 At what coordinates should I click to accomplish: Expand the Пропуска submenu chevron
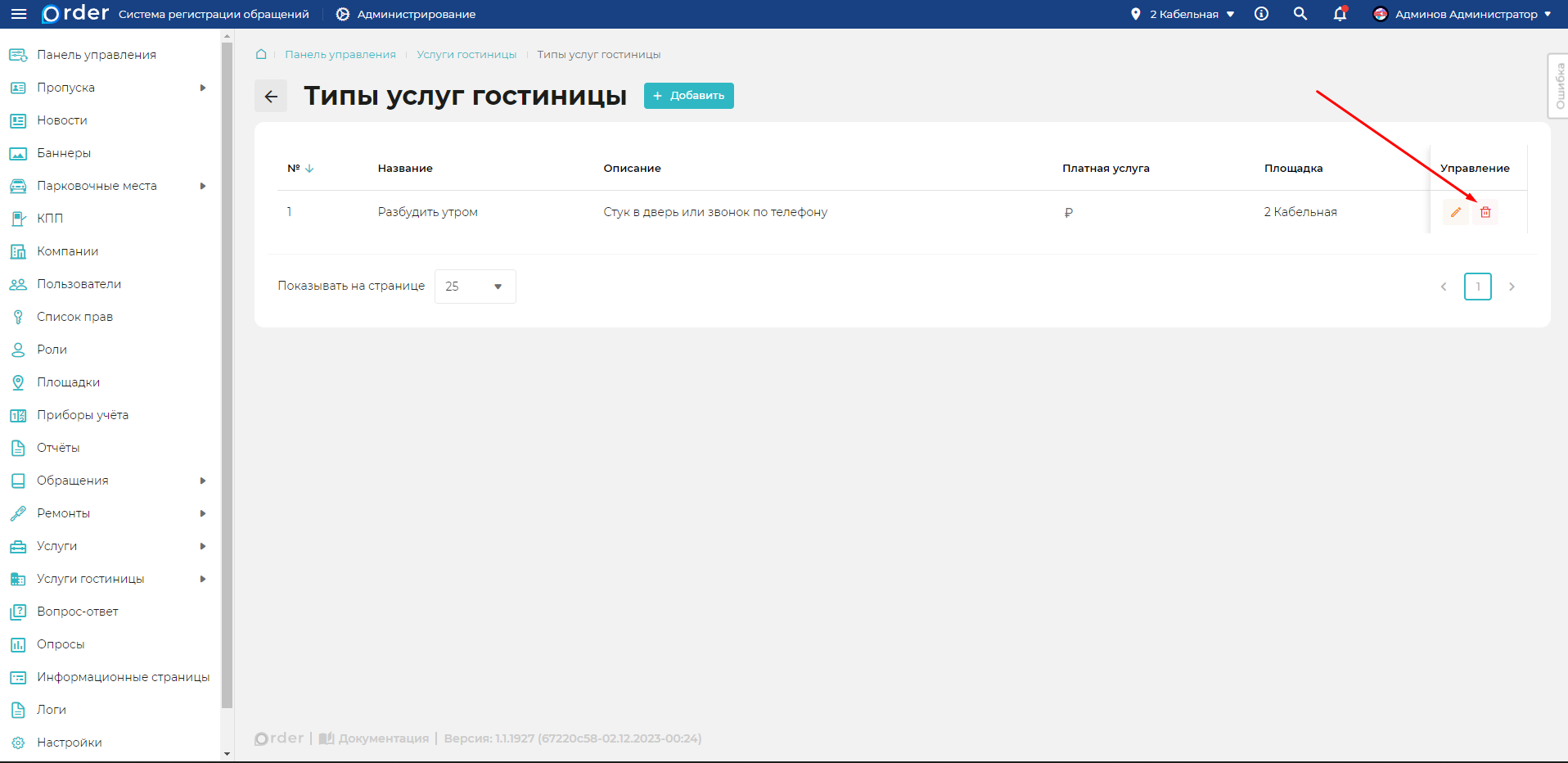(204, 88)
